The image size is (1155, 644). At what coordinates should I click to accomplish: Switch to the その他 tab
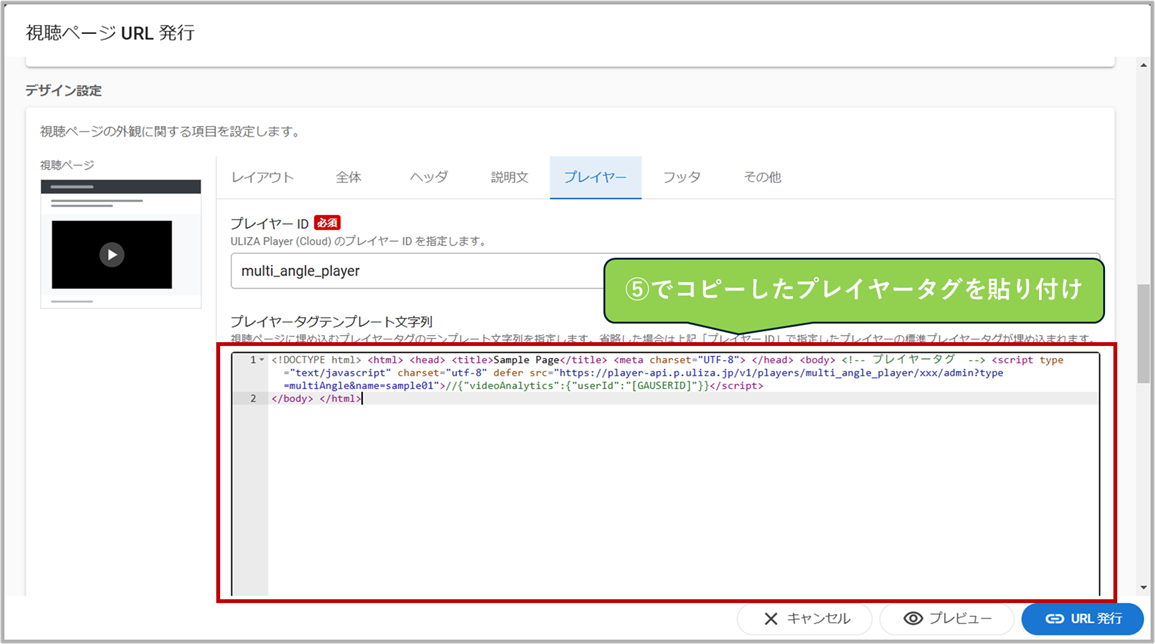coord(762,178)
